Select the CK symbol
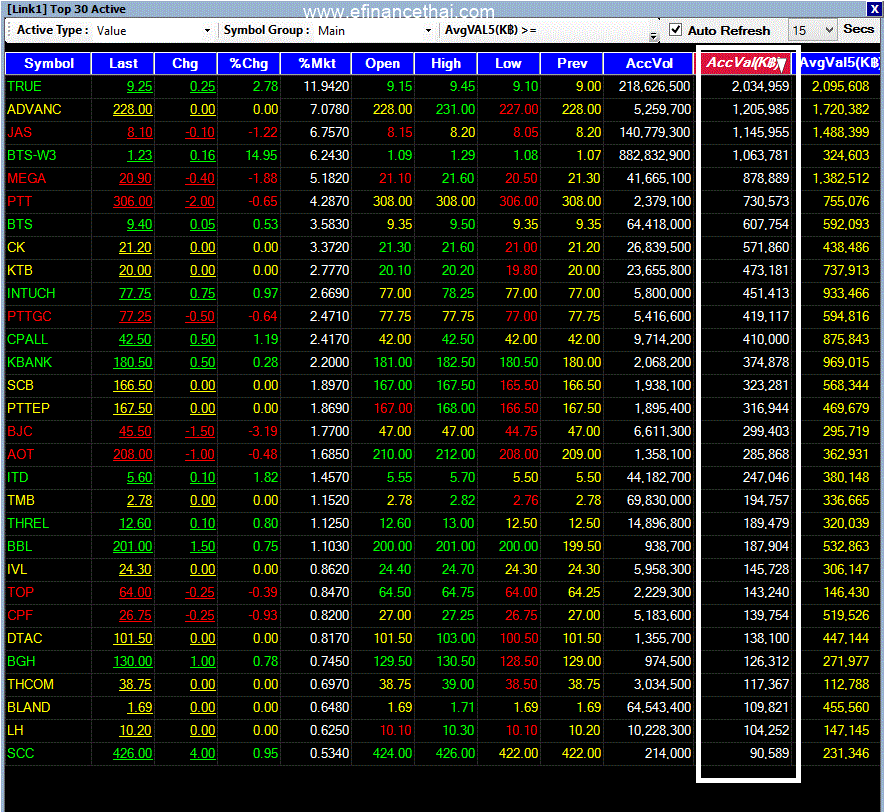Image resolution: width=885 pixels, height=812 pixels. (x=16, y=247)
